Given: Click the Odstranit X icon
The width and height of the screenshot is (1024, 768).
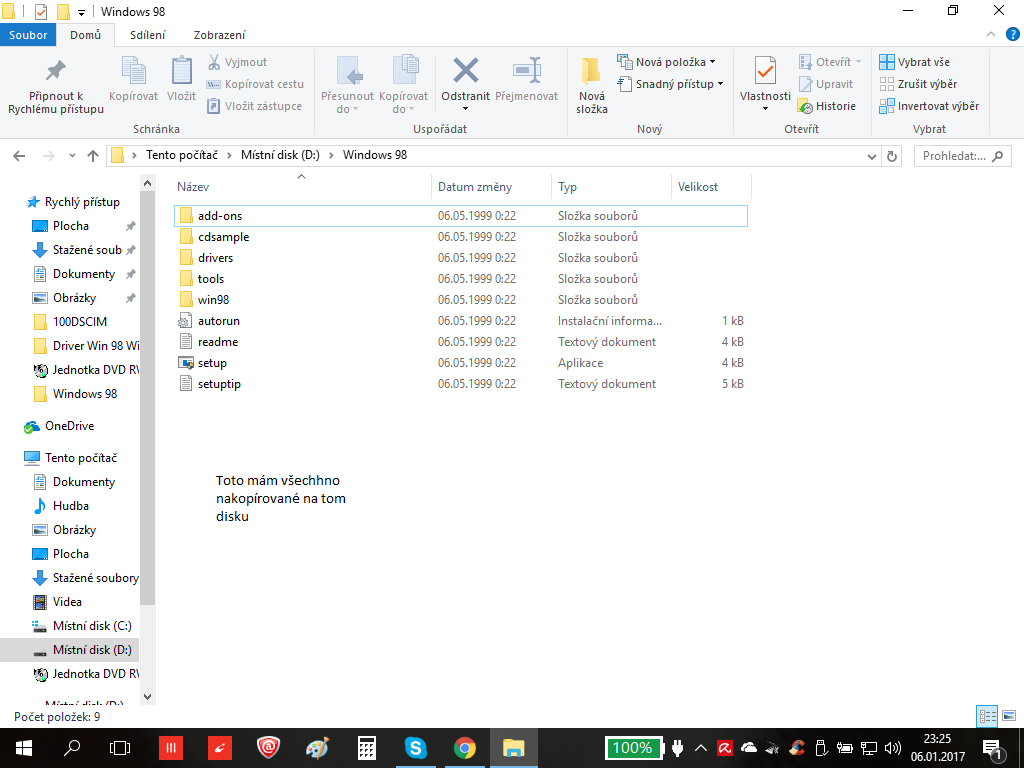Looking at the screenshot, I should [466, 70].
